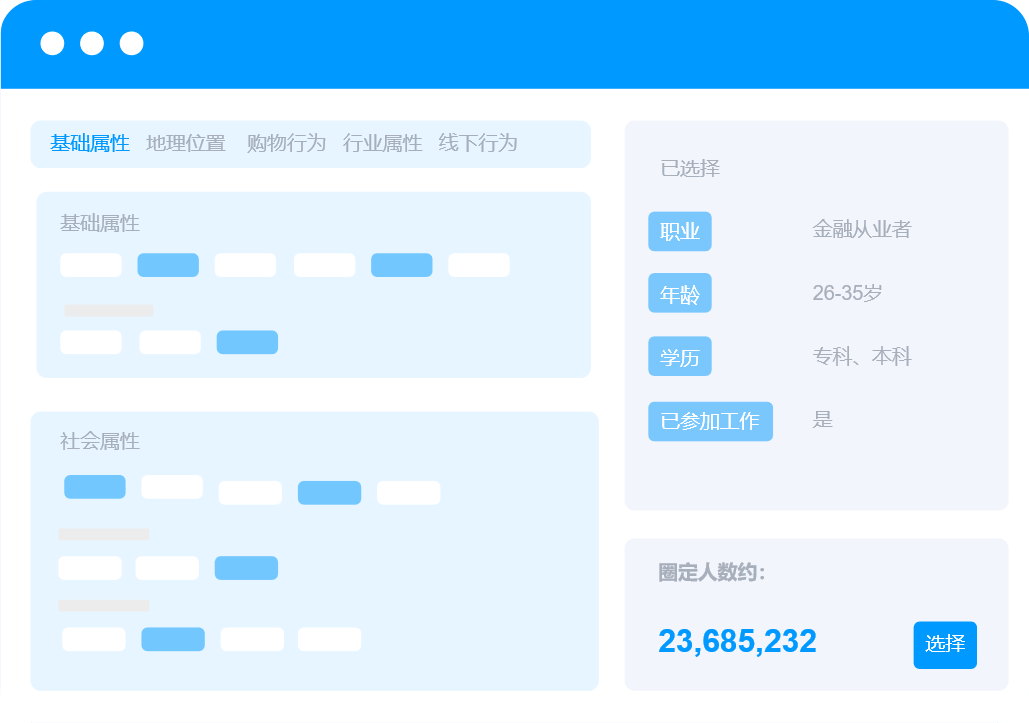Show the 线下行为 tab
This screenshot has width=1029, height=723.
478,143
